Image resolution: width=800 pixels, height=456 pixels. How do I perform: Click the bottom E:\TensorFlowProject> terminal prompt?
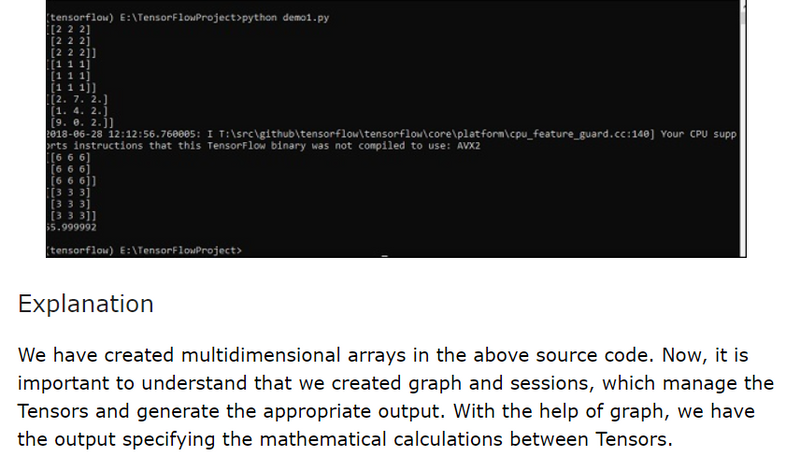tap(143, 249)
